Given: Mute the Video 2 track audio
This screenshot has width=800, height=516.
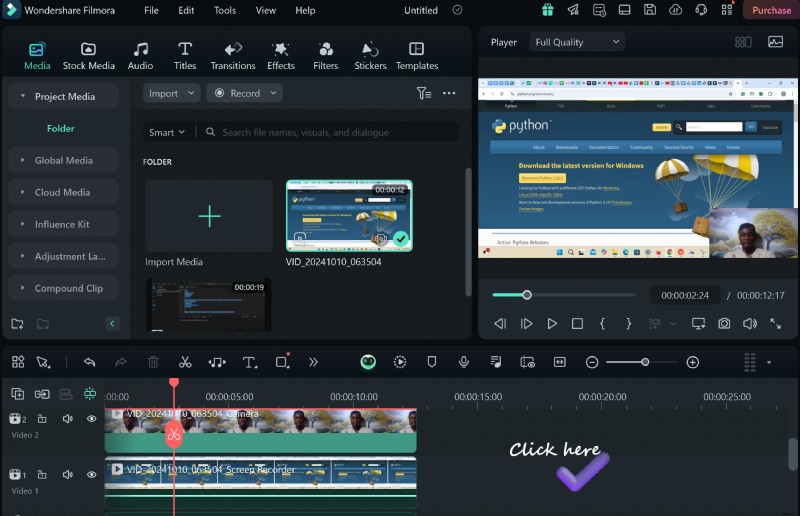Looking at the screenshot, I should (68, 419).
